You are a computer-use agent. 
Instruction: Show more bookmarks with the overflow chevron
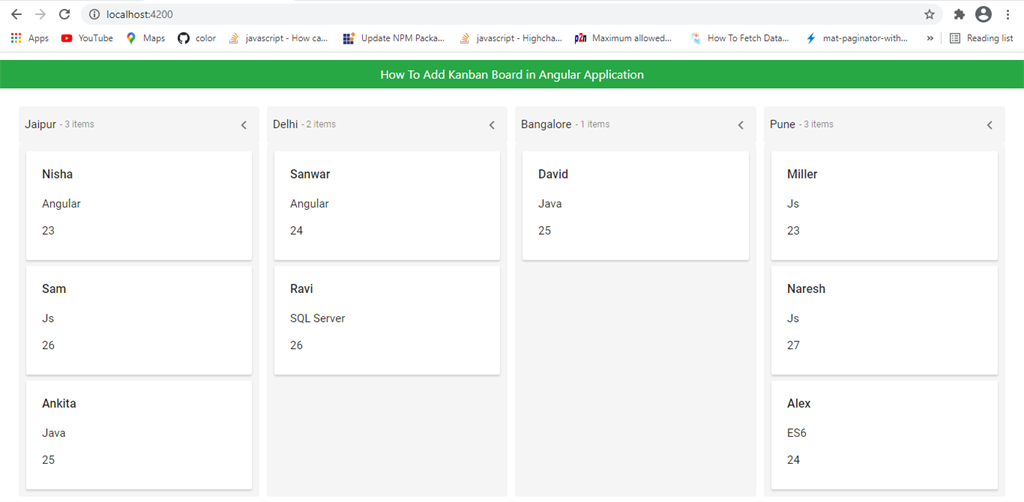click(x=931, y=38)
